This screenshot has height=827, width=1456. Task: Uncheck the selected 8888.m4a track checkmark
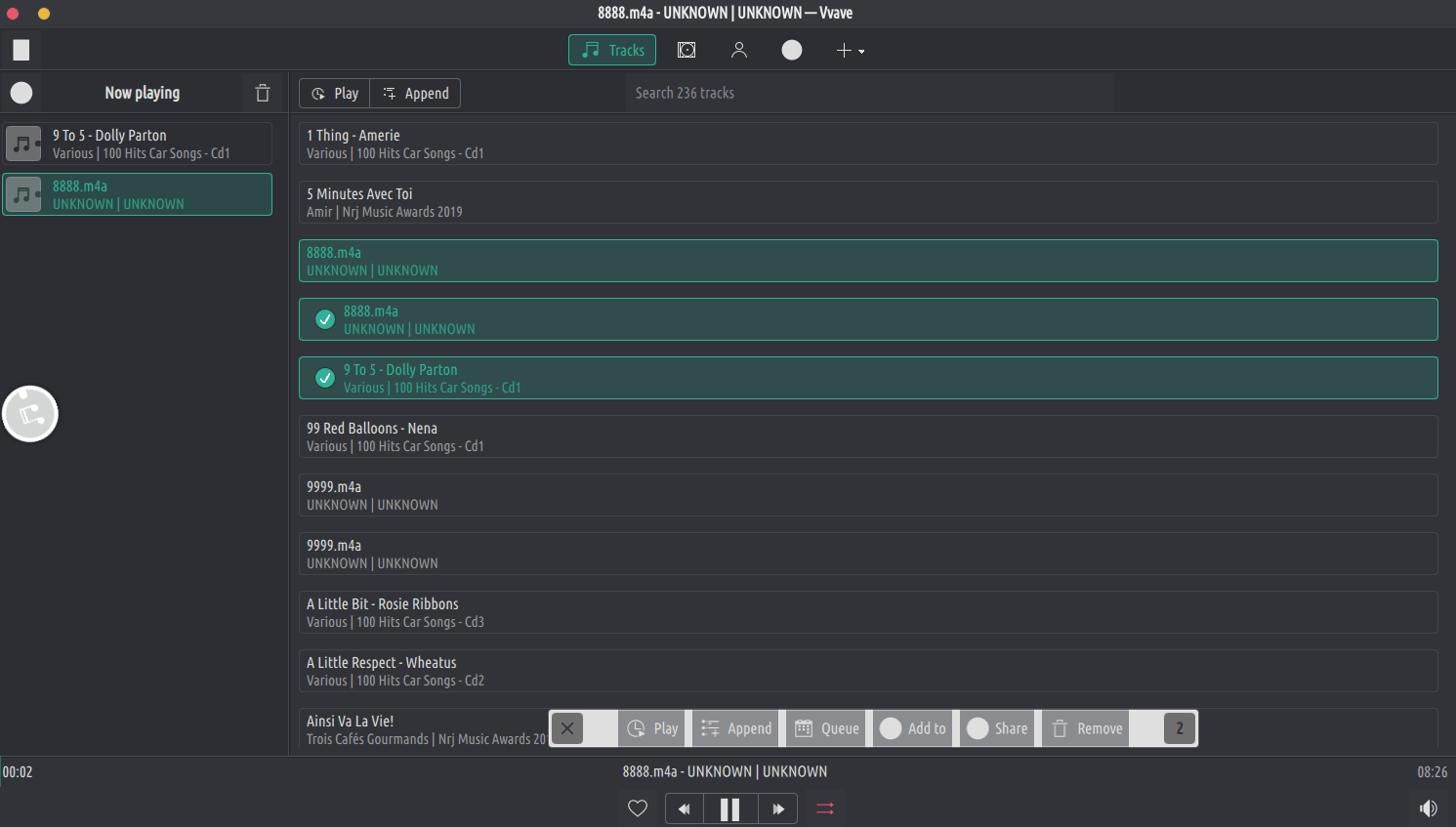coord(325,319)
